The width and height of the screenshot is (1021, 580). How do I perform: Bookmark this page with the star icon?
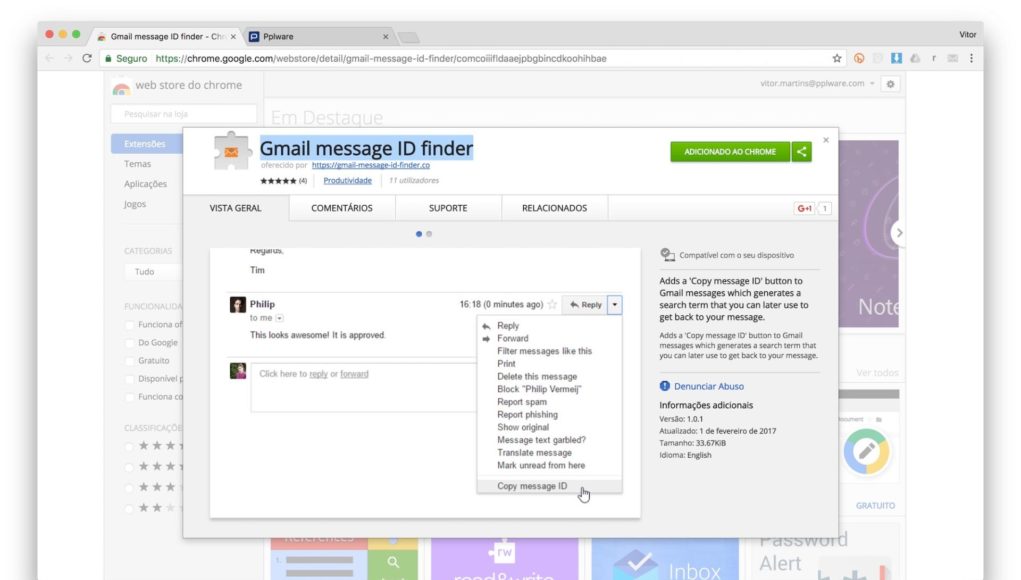[837, 58]
